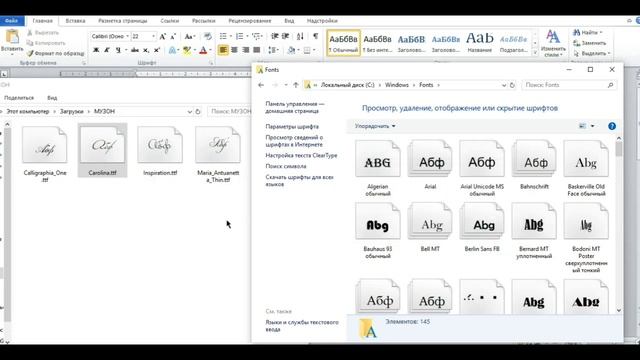Justify the text alignment

point(257,50)
